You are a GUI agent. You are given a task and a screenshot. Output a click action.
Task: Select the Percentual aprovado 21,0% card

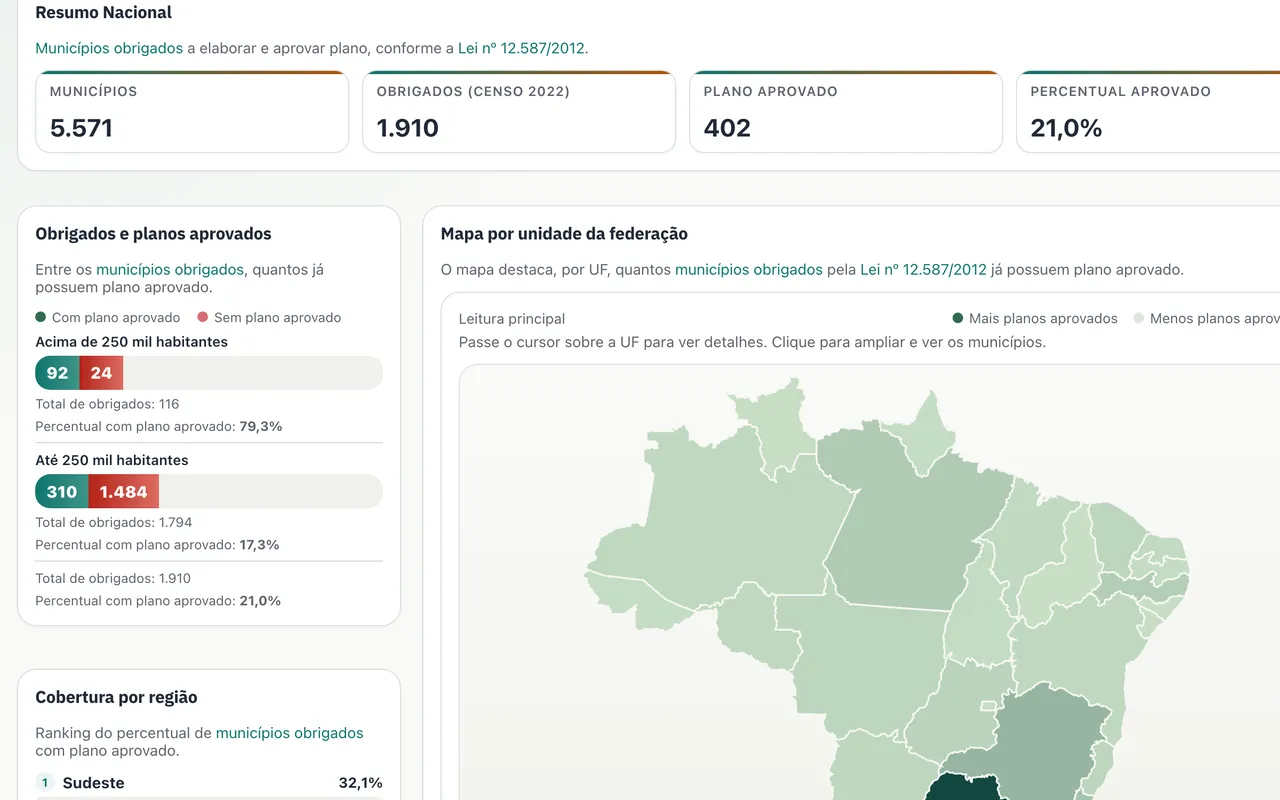click(x=1148, y=112)
